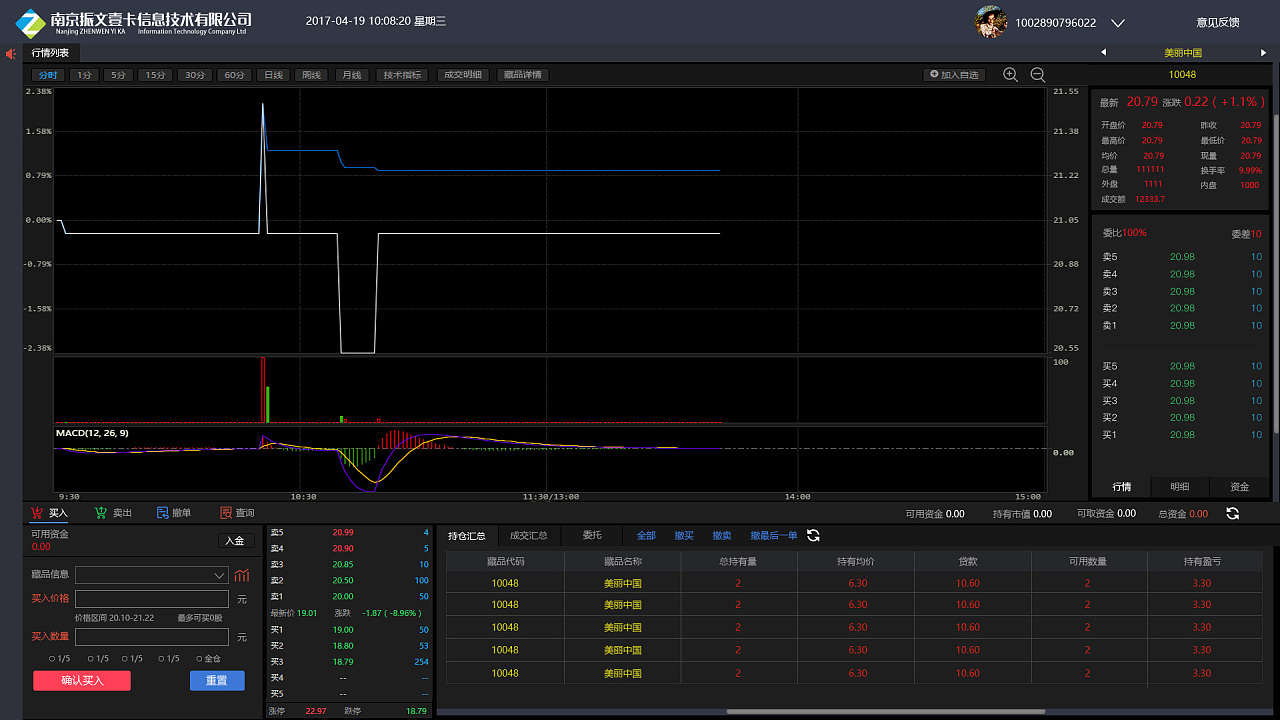Viewport: 1280px width, 720px height.
Task: Click the 撤买 link
Action: [x=684, y=536]
